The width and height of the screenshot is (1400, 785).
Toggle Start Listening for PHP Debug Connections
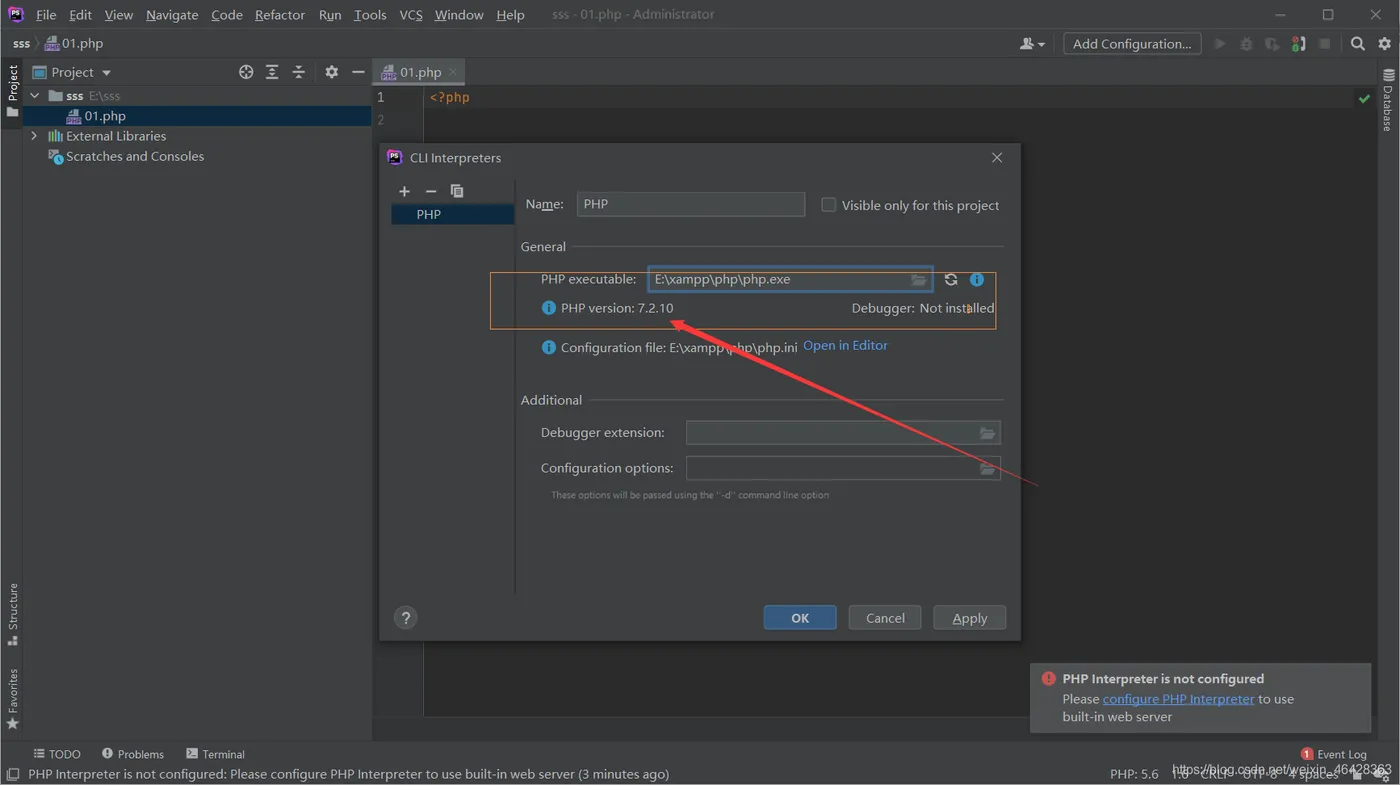pos(1298,44)
